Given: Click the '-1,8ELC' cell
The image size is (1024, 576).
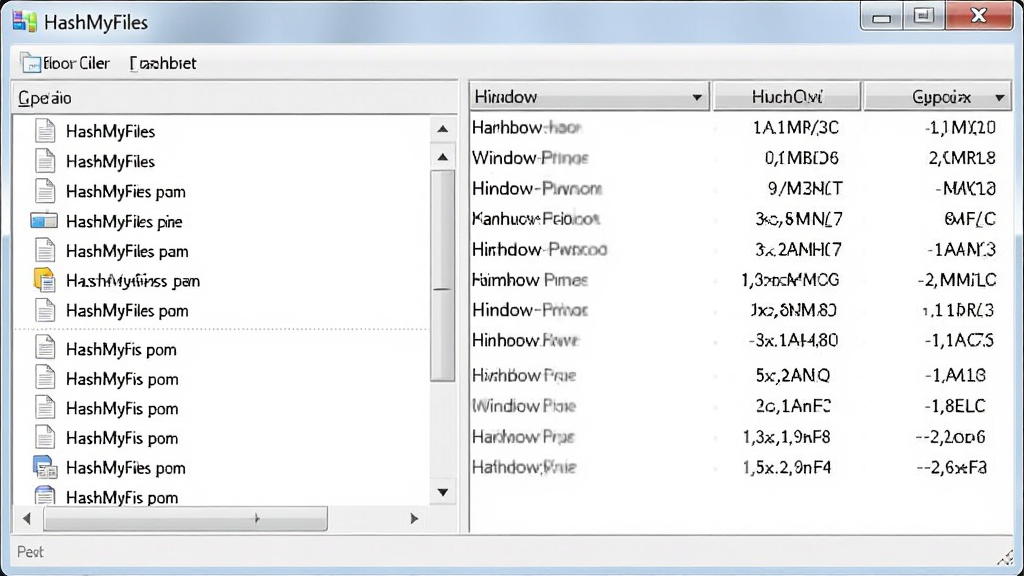Looking at the screenshot, I should coord(954,406).
